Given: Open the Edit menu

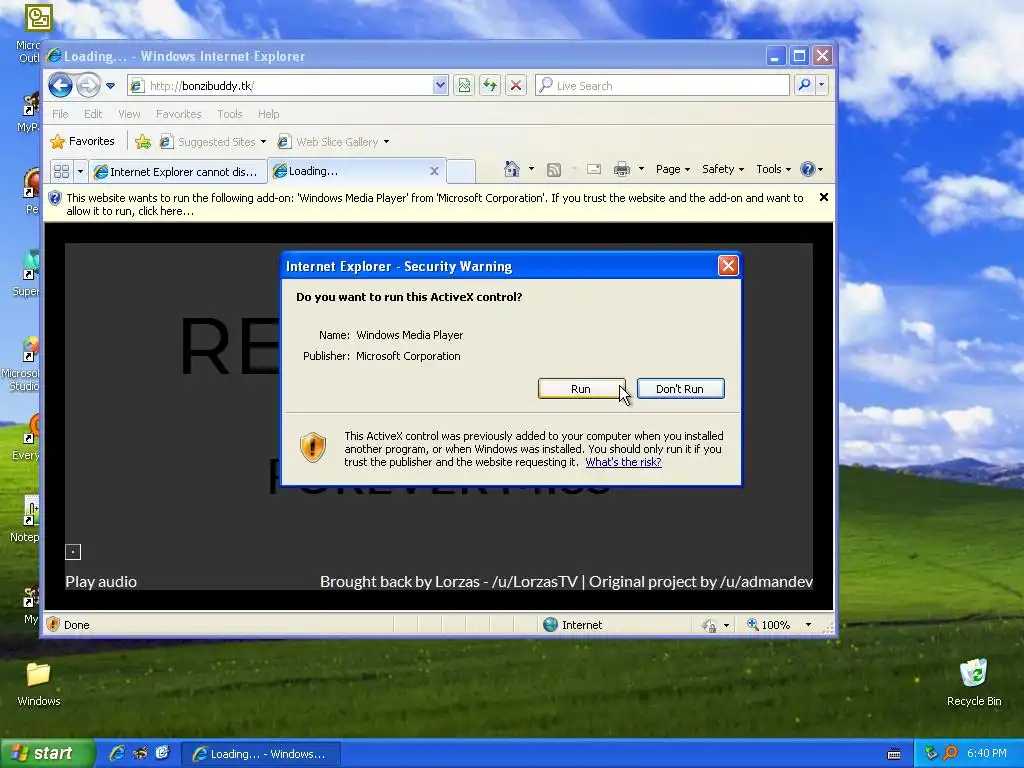Looking at the screenshot, I should 93,114.
